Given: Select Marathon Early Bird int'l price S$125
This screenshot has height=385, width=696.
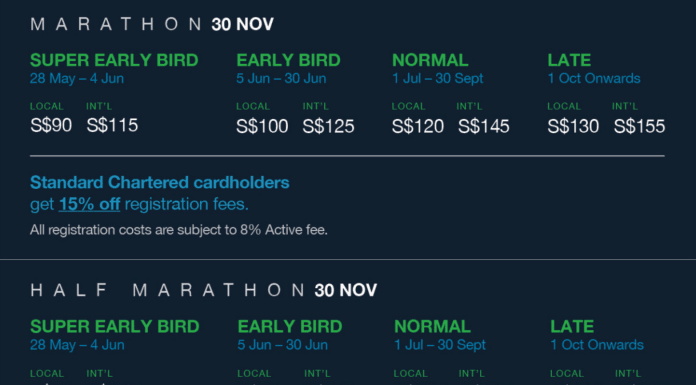Looking at the screenshot, I should (328, 126).
